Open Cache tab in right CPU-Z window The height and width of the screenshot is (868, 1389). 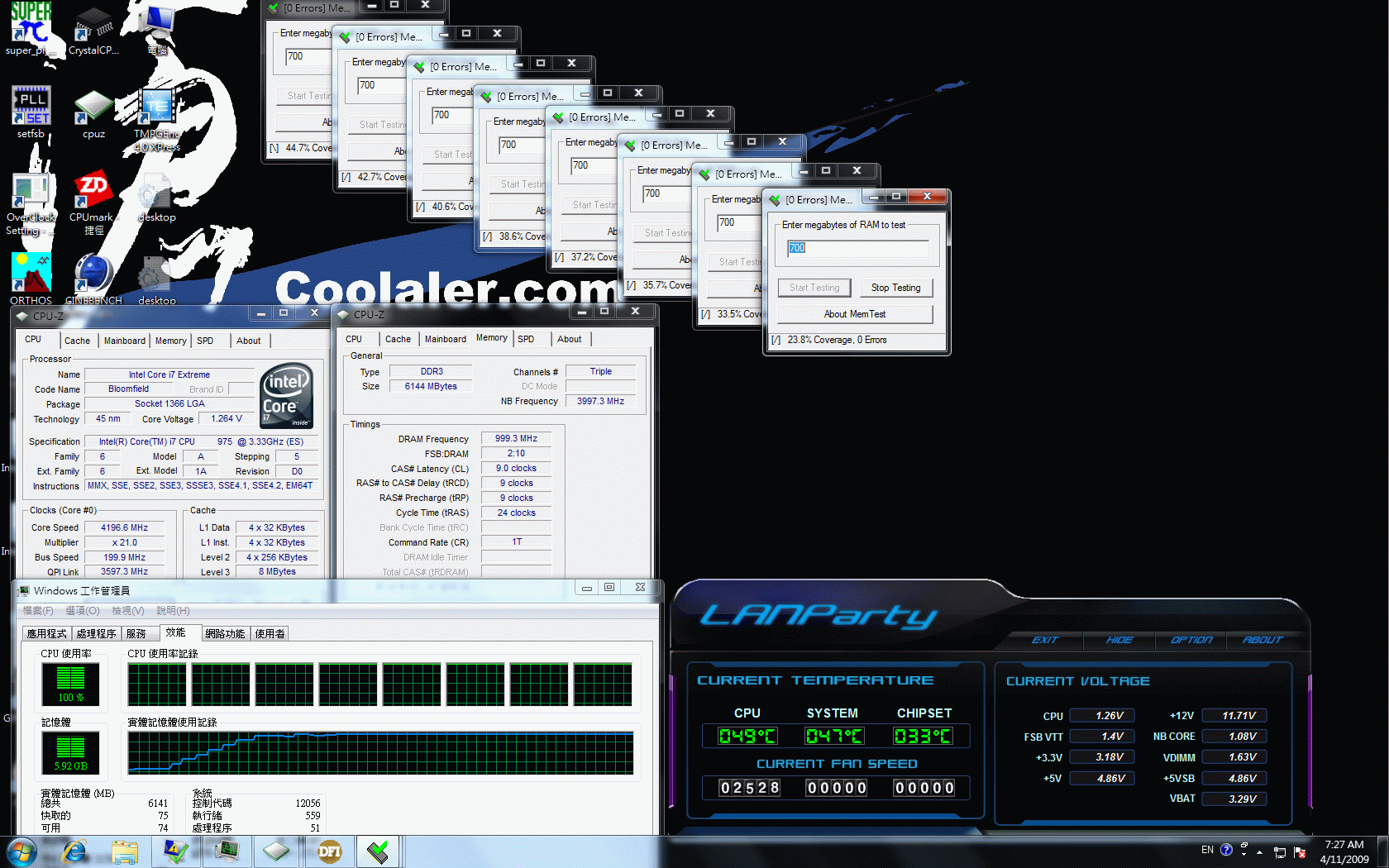[398, 339]
